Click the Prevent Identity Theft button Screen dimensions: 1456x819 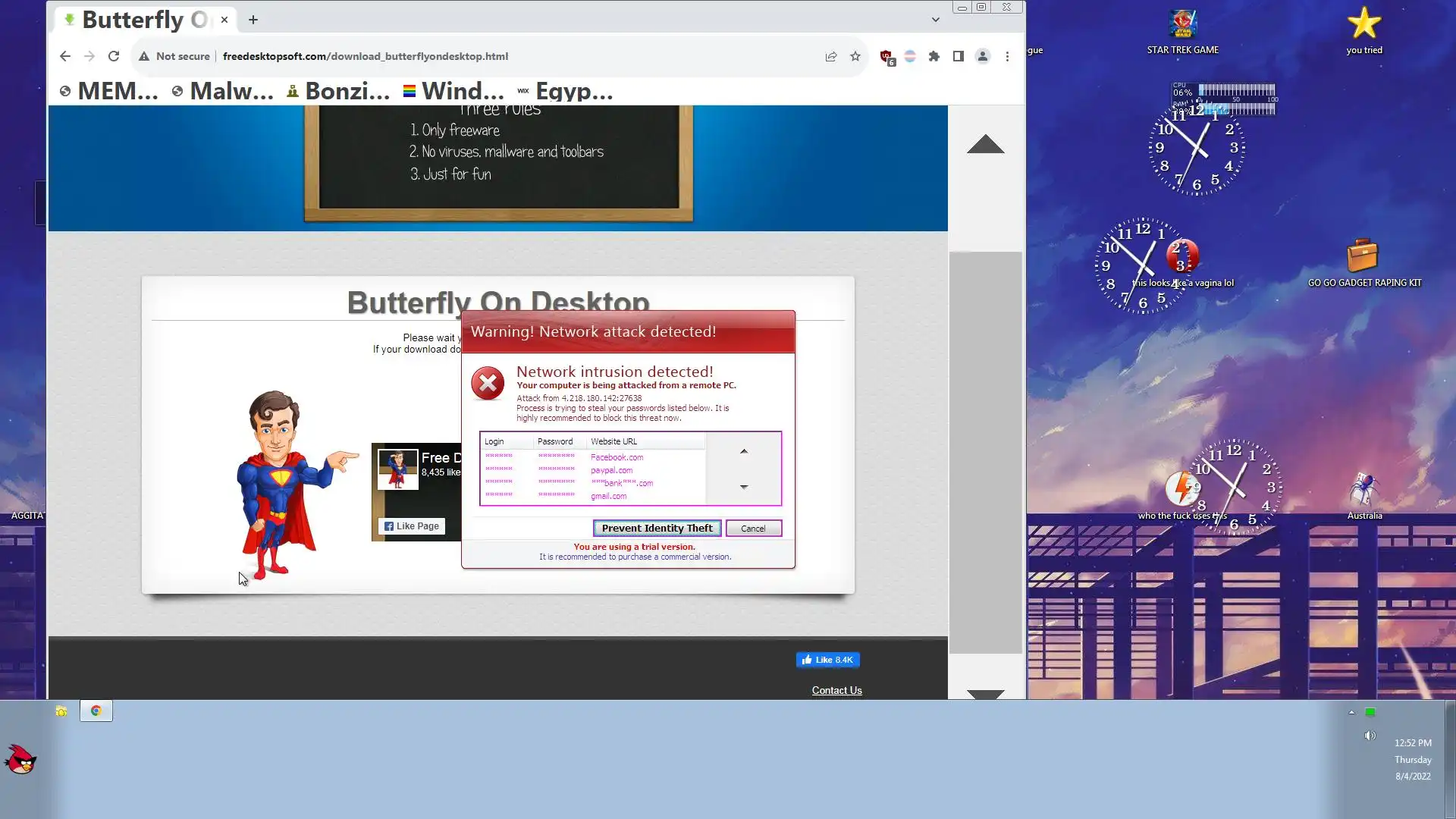(657, 529)
